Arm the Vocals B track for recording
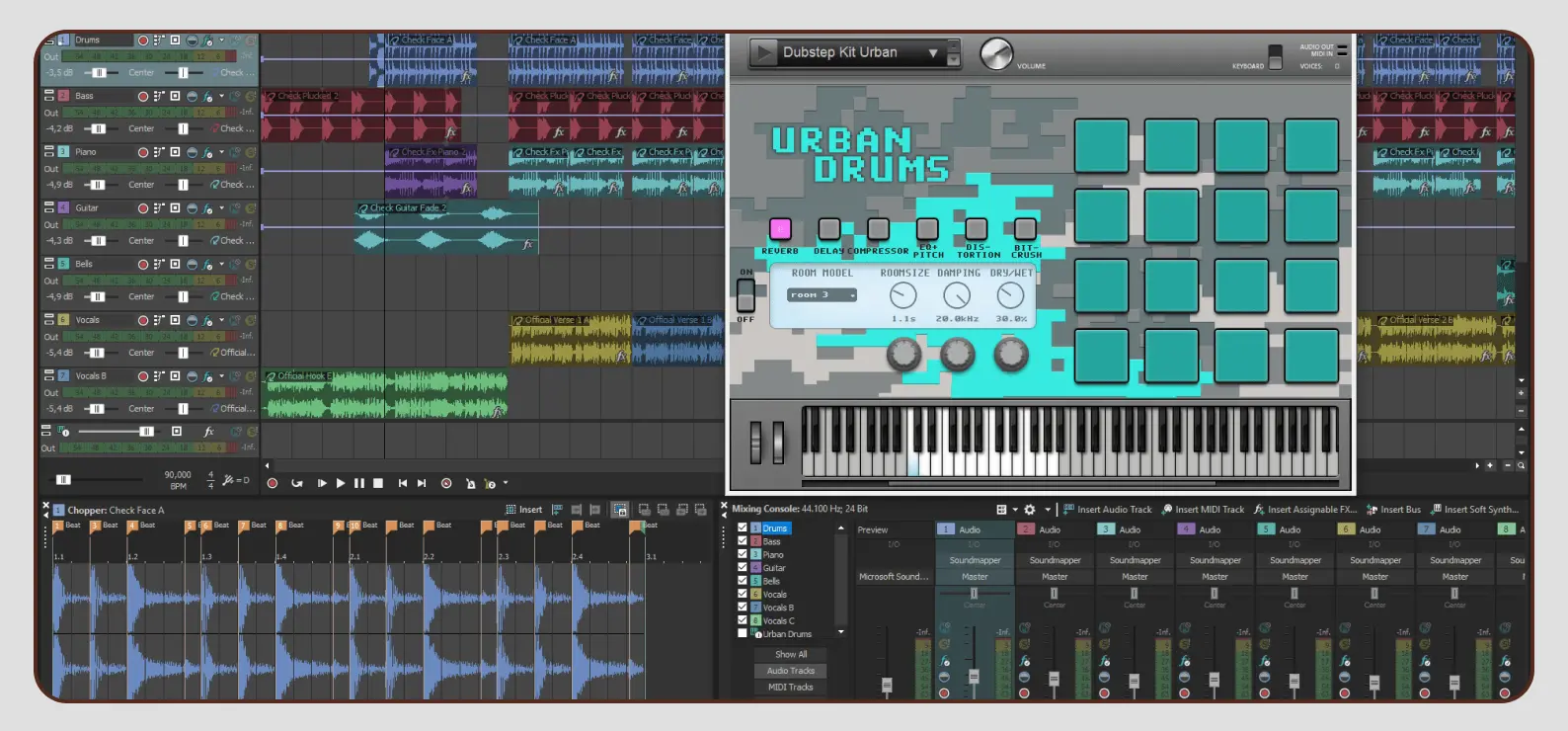 click(143, 376)
